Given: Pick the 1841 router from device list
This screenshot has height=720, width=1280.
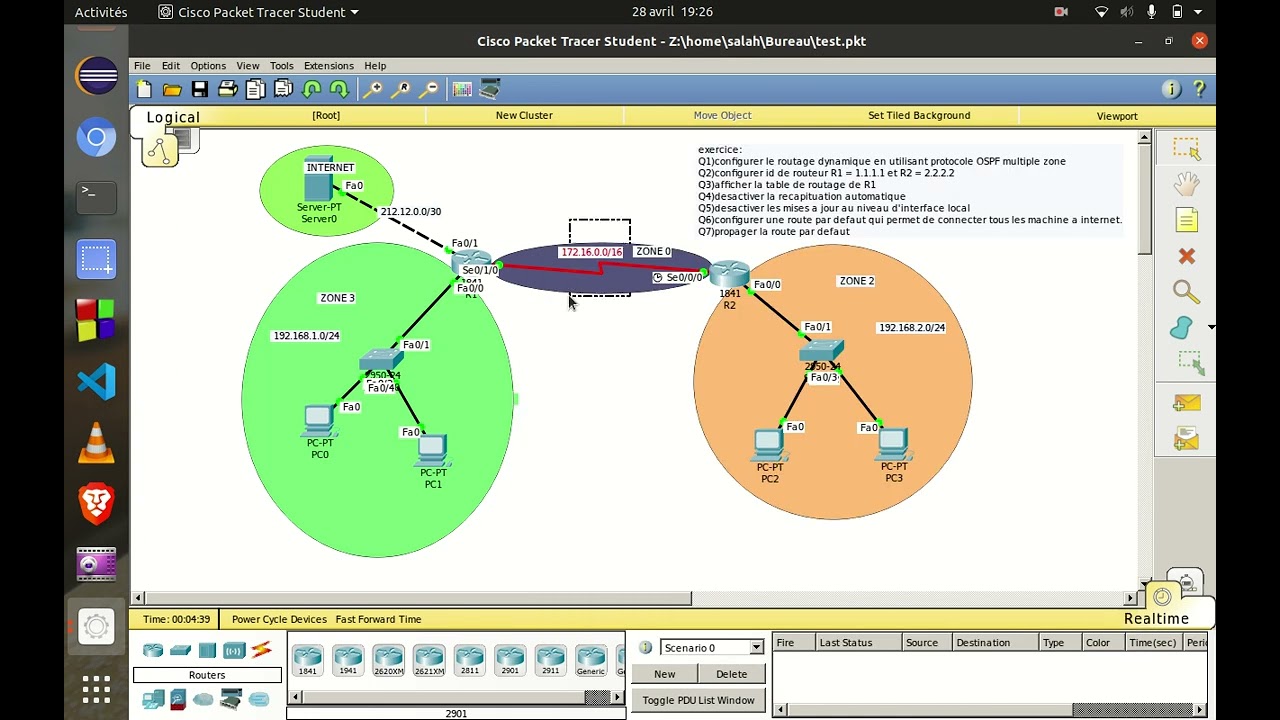Looking at the screenshot, I should pos(307,660).
